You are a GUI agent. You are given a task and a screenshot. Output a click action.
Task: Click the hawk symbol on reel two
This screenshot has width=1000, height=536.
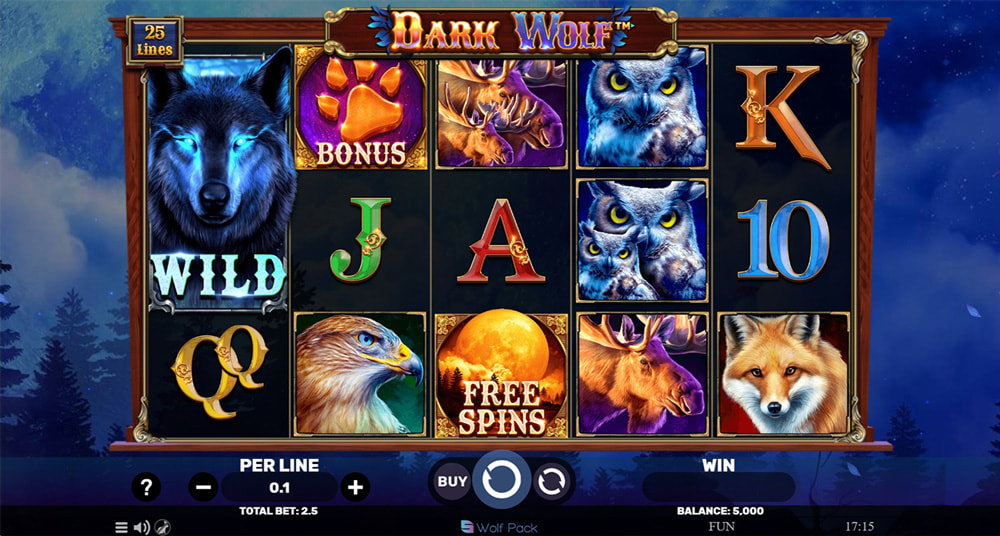360,375
